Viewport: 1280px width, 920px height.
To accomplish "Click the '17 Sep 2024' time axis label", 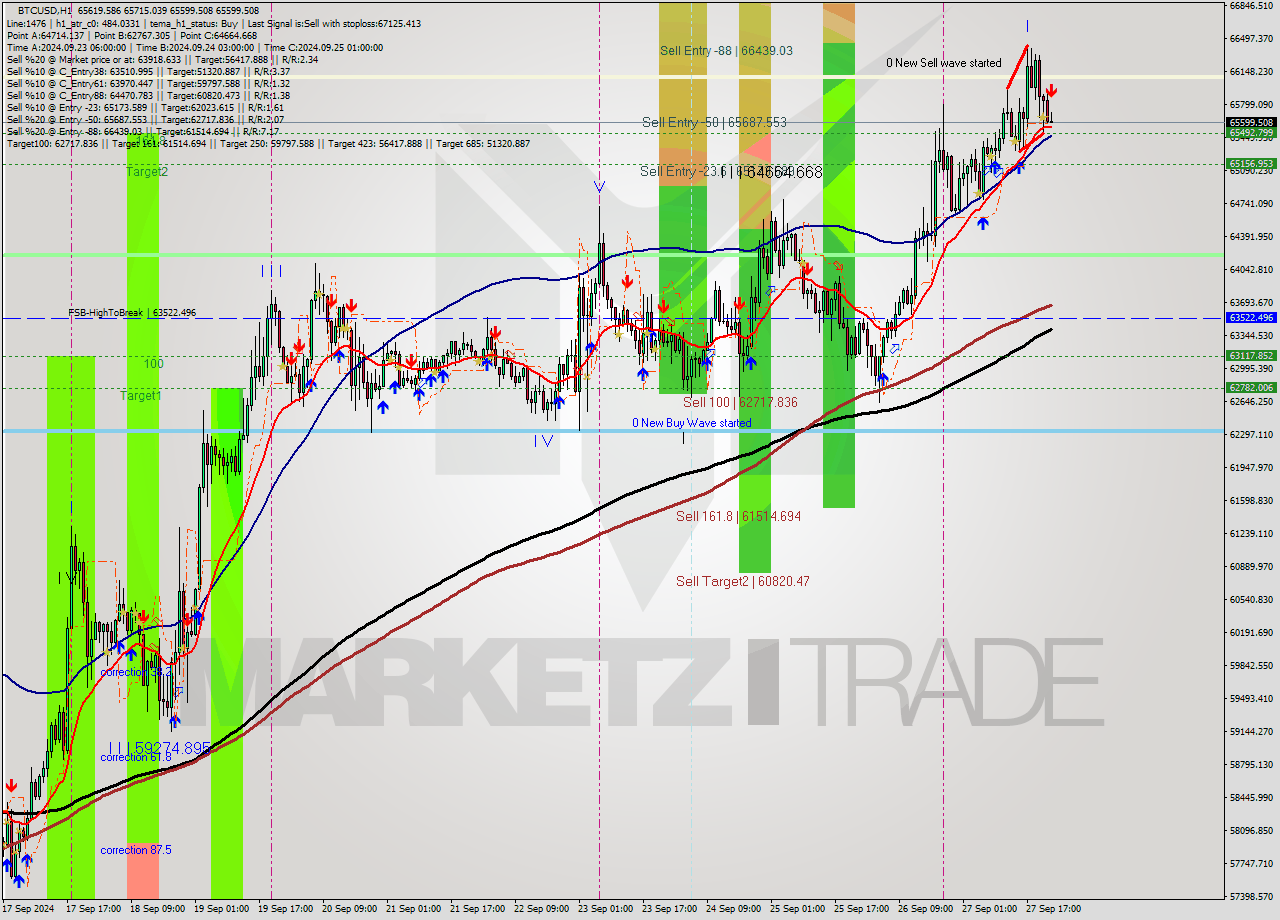I will coord(29,909).
